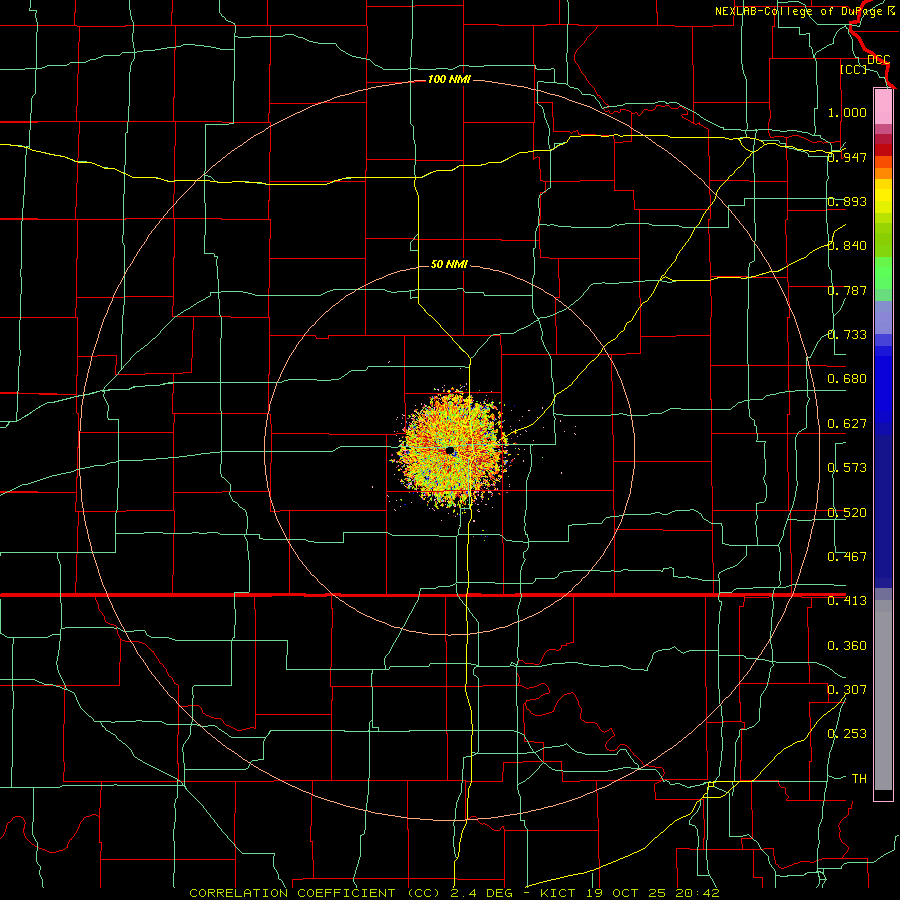The width and height of the screenshot is (900, 900).
Task: Pick the lavender segment of the color bar
Action: pos(883,317)
